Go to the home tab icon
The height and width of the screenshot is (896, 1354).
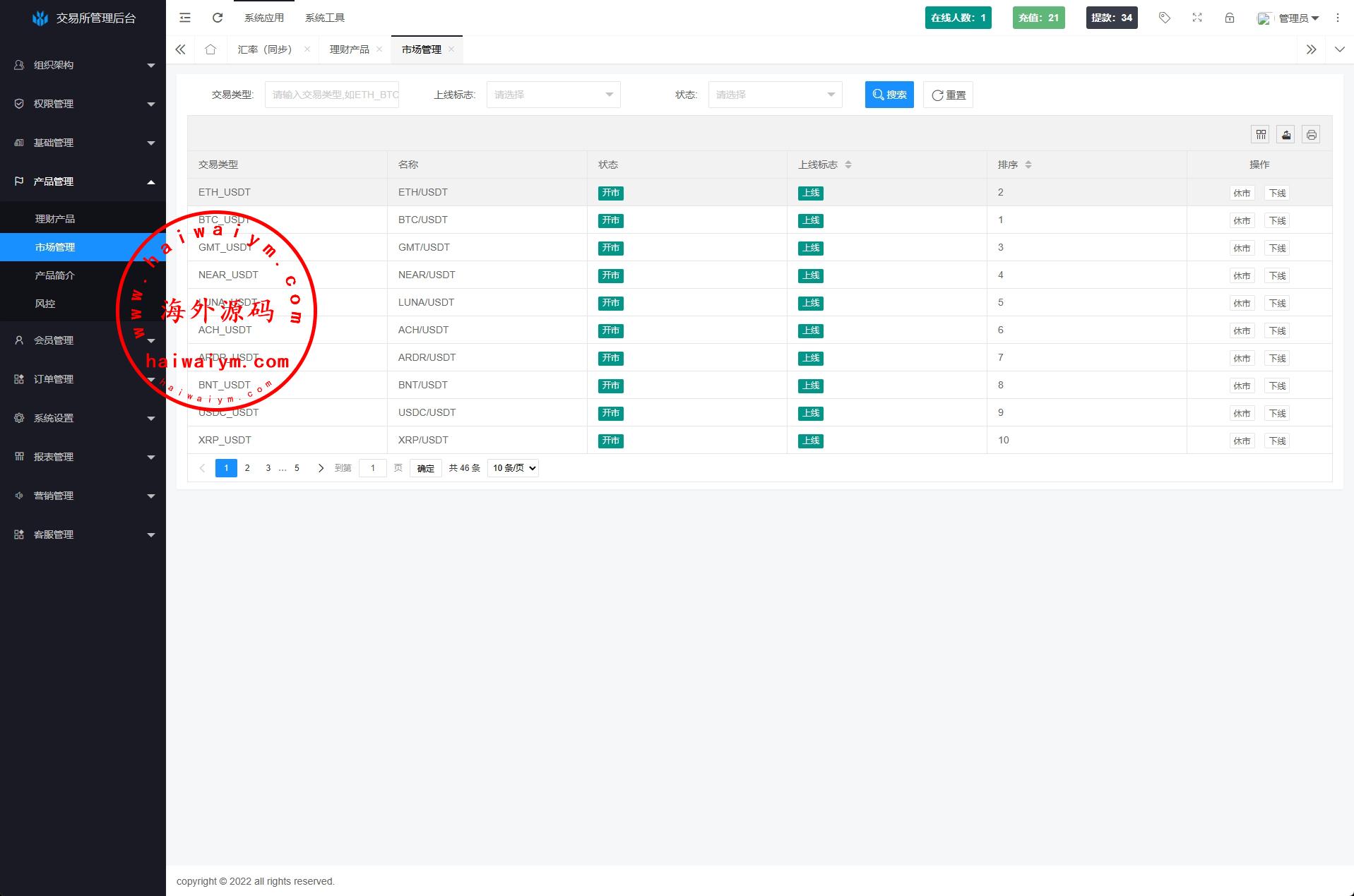[210, 49]
